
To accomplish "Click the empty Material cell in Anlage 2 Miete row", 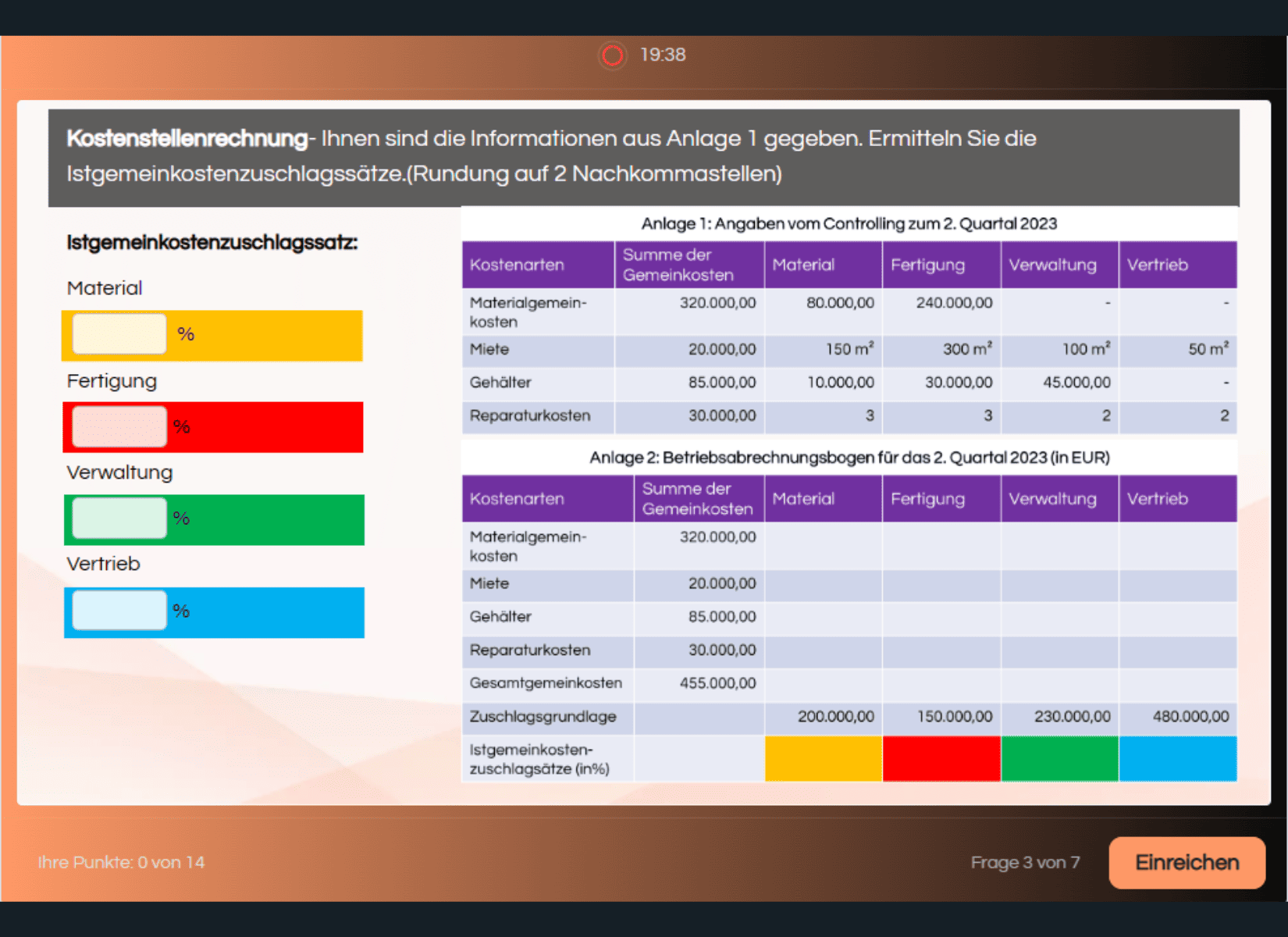I will point(824,585).
